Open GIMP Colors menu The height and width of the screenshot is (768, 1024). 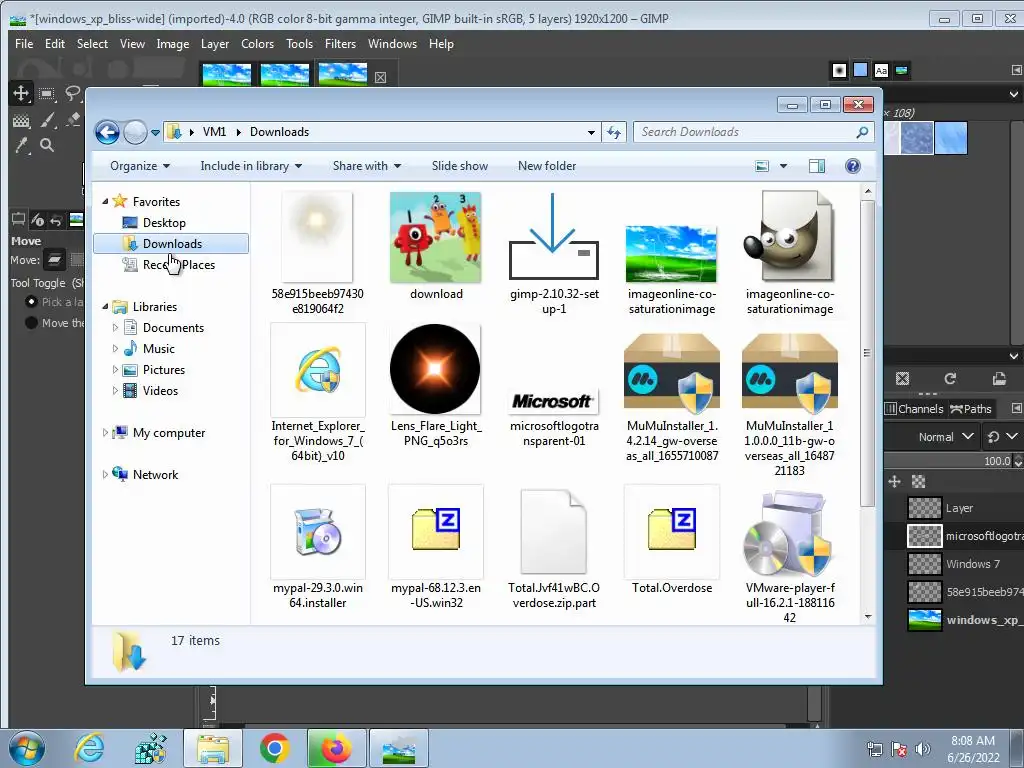(x=257, y=44)
